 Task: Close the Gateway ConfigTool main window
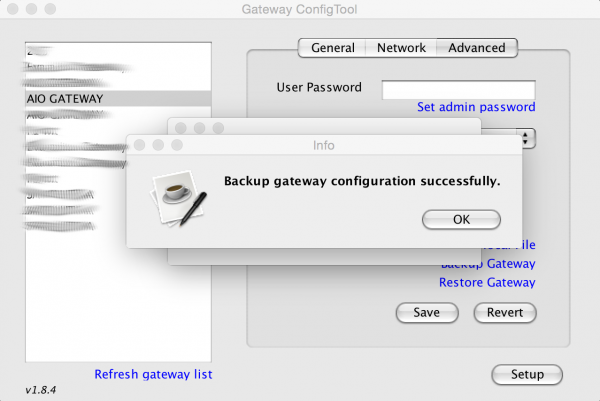click(13, 11)
